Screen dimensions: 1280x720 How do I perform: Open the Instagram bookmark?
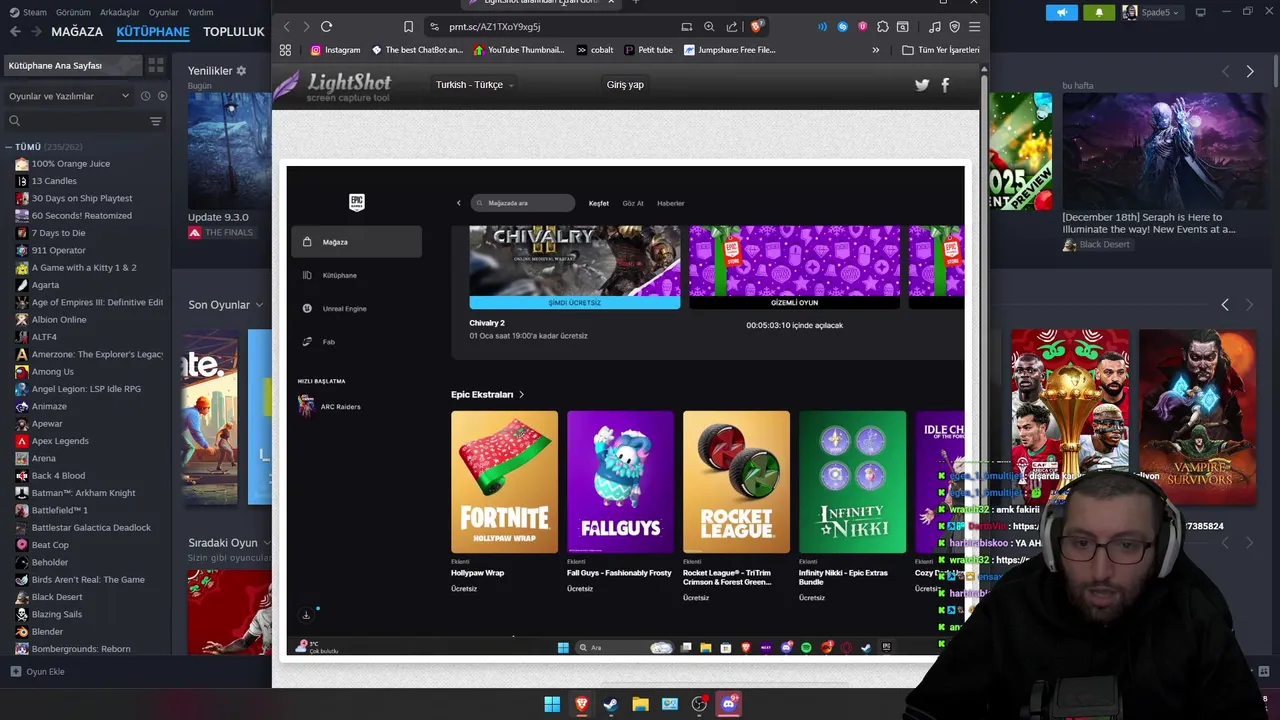[x=335, y=50]
